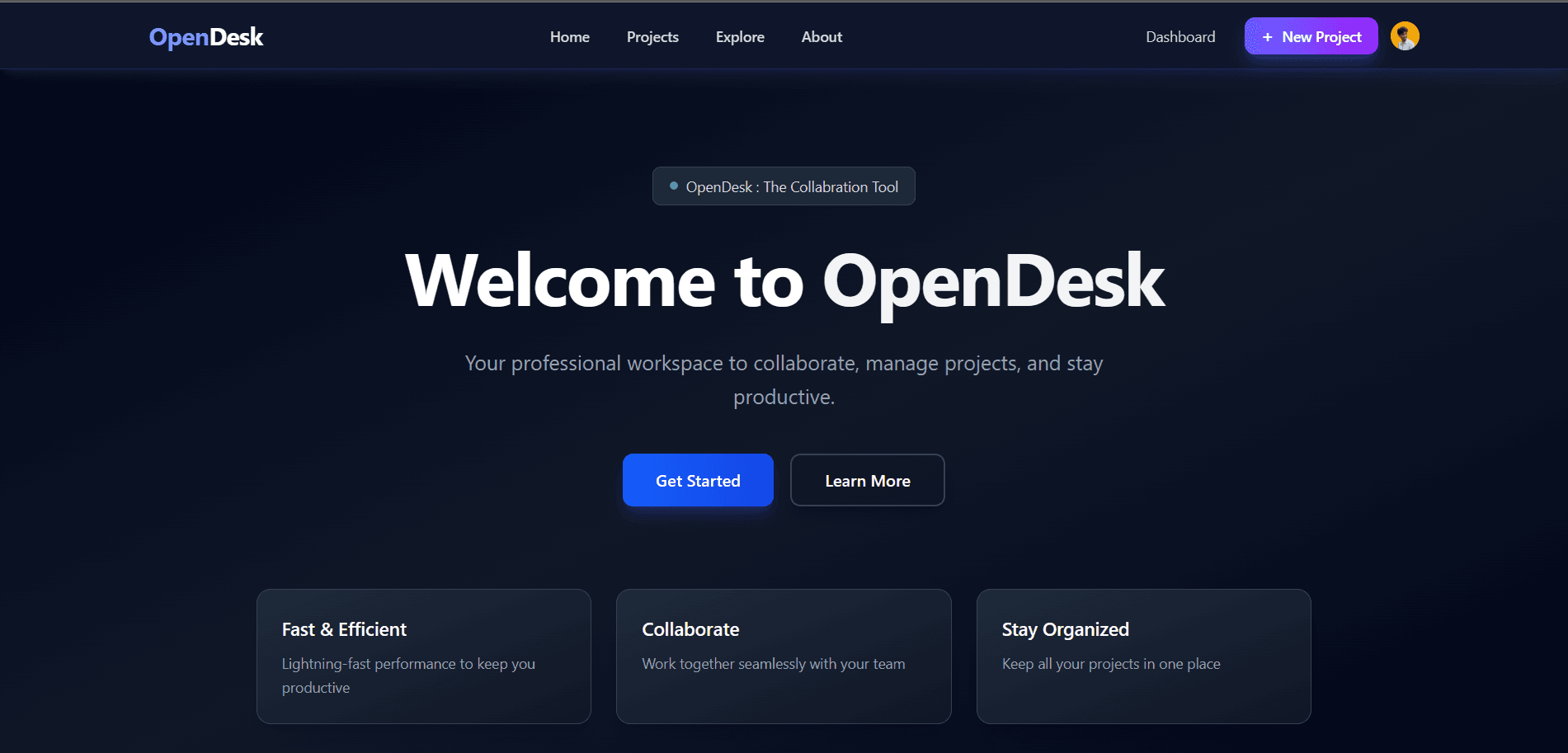This screenshot has width=1568, height=753.
Task: Navigate to the Home menu item
Action: click(x=569, y=36)
